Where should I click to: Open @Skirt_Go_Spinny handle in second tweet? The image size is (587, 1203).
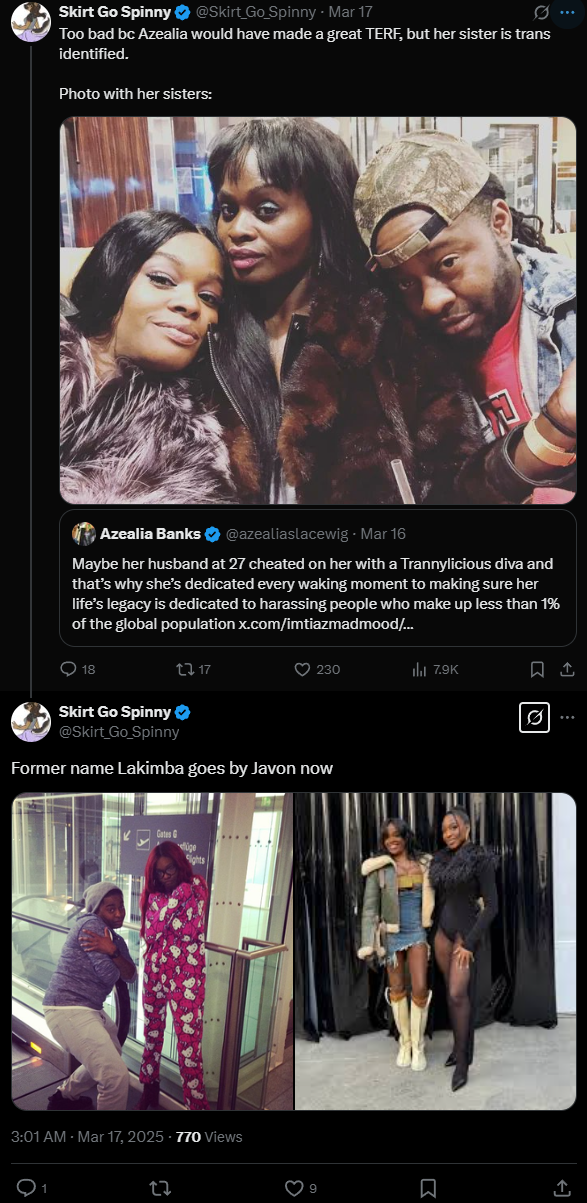[119, 732]
